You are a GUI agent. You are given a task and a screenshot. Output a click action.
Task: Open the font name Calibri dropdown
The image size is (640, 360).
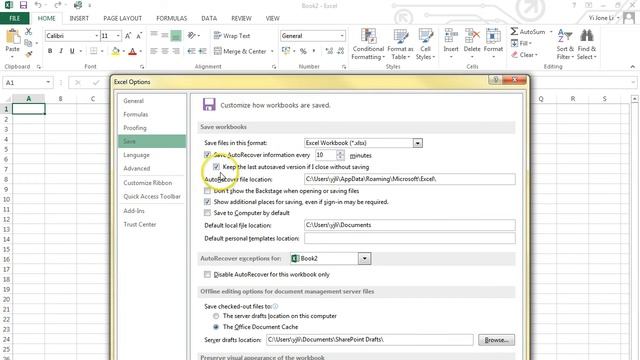pos(97,36)
